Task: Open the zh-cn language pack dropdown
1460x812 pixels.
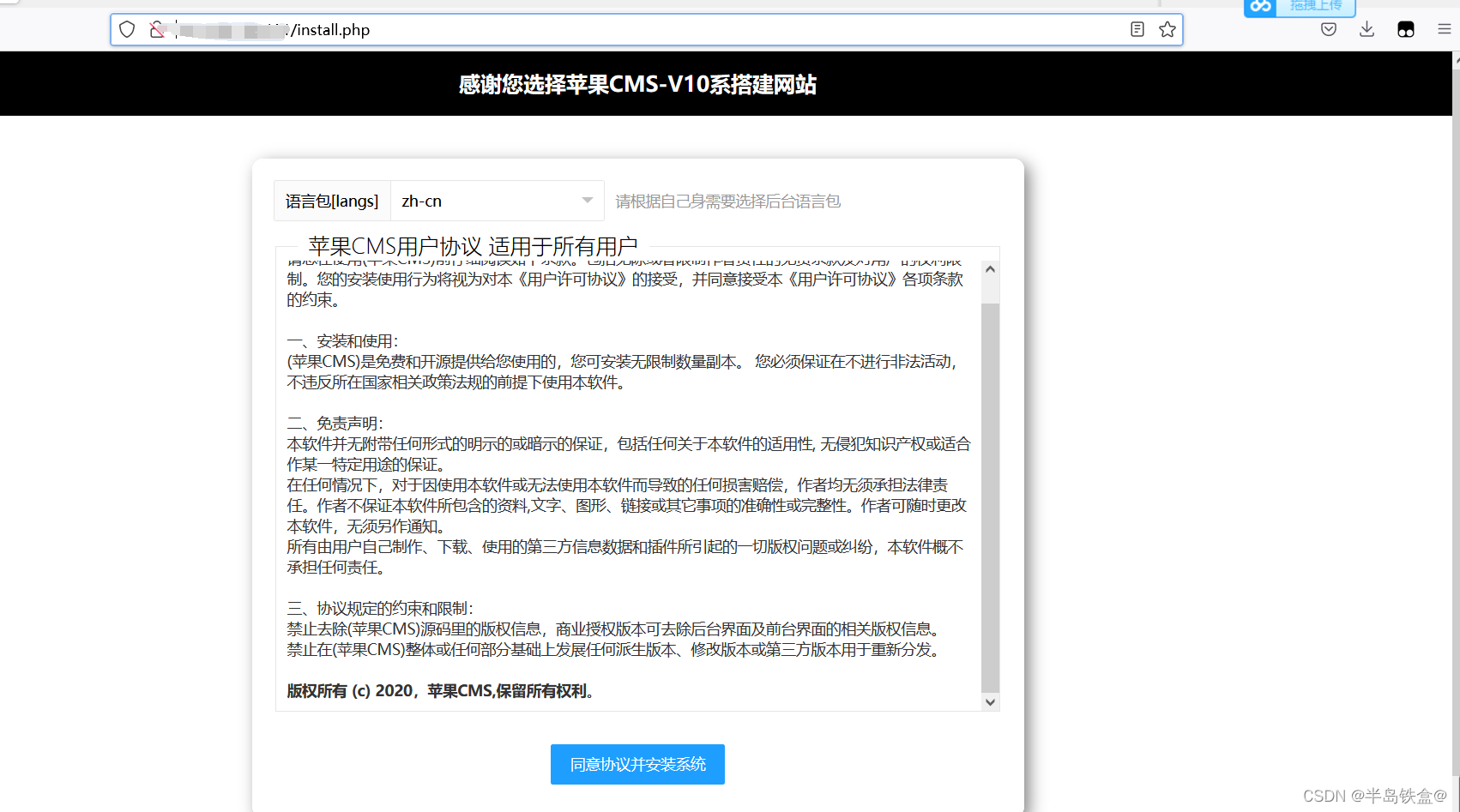Action: pos(498,201)
